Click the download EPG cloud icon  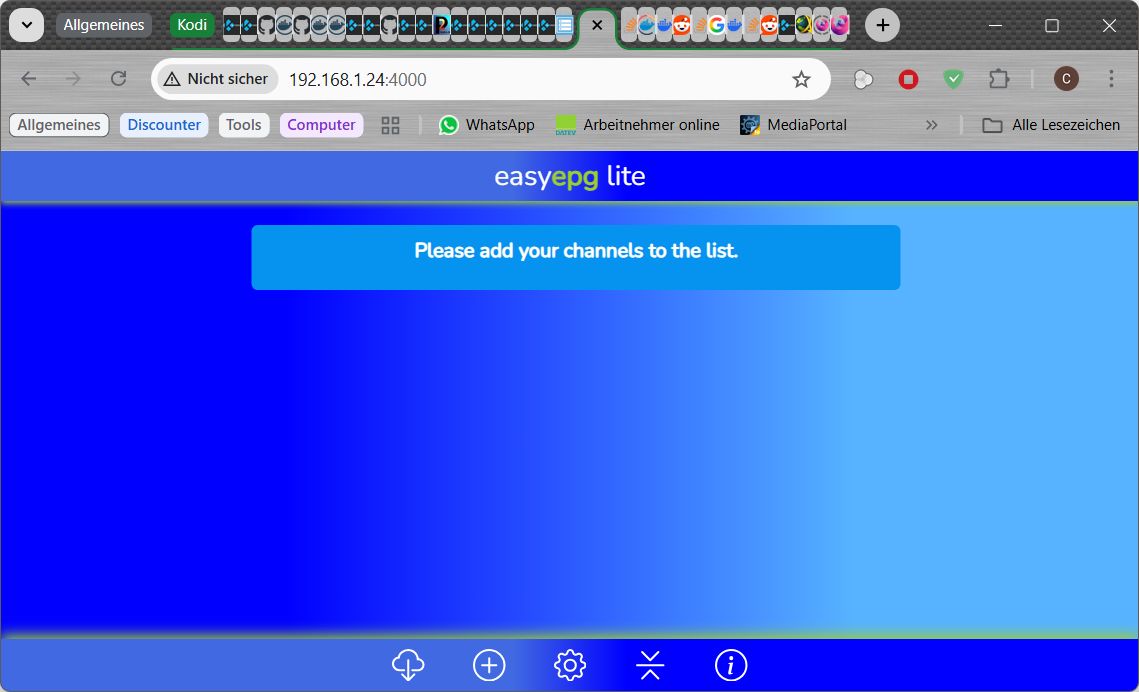pyautogui.click(x=408, y=665)
